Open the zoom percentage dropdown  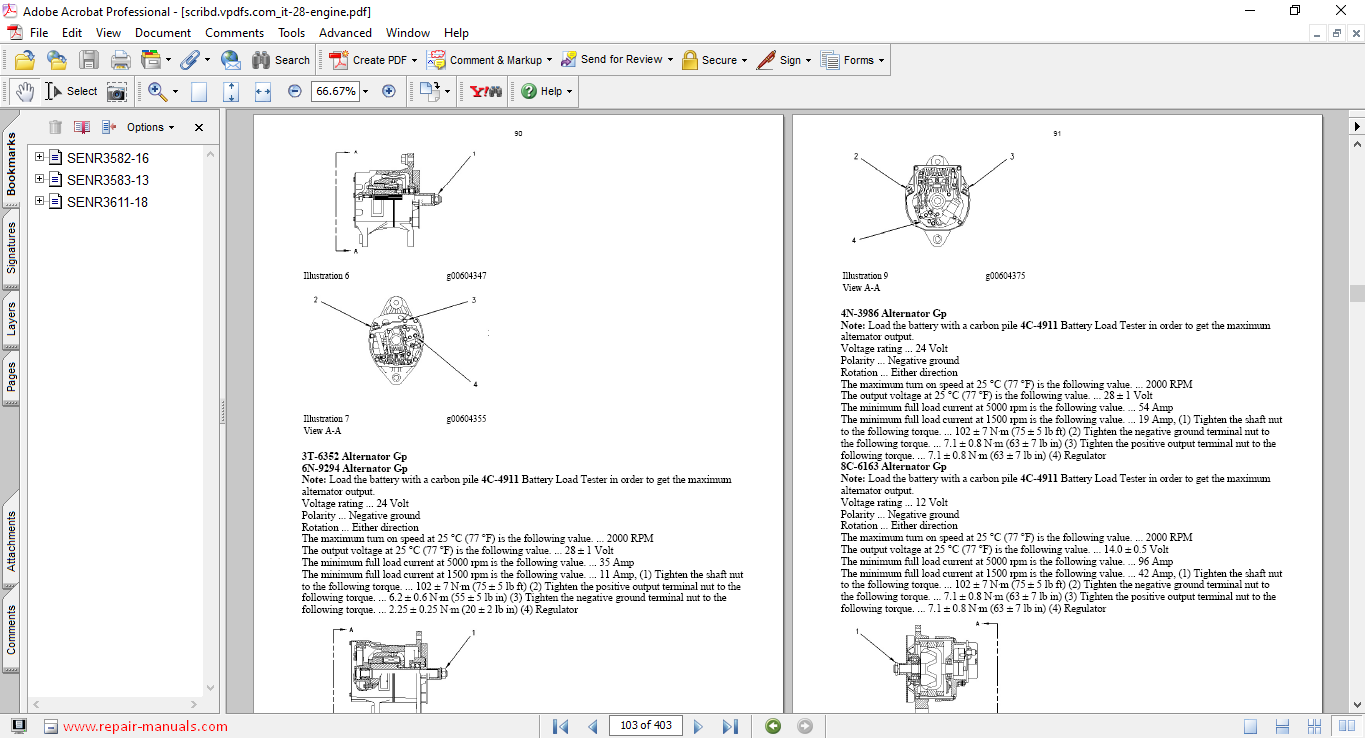[x=365, y=91]
